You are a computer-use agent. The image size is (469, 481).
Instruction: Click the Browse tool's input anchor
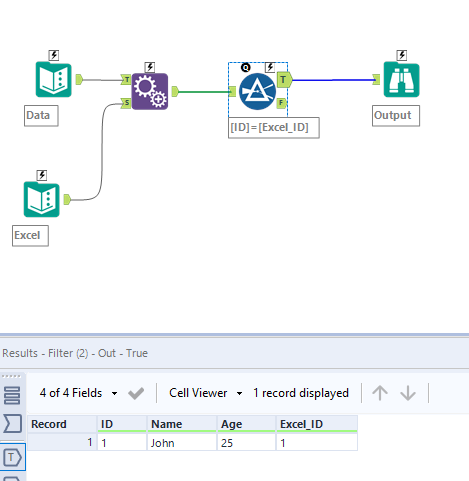pyautogui.click(x=376, y=79)
